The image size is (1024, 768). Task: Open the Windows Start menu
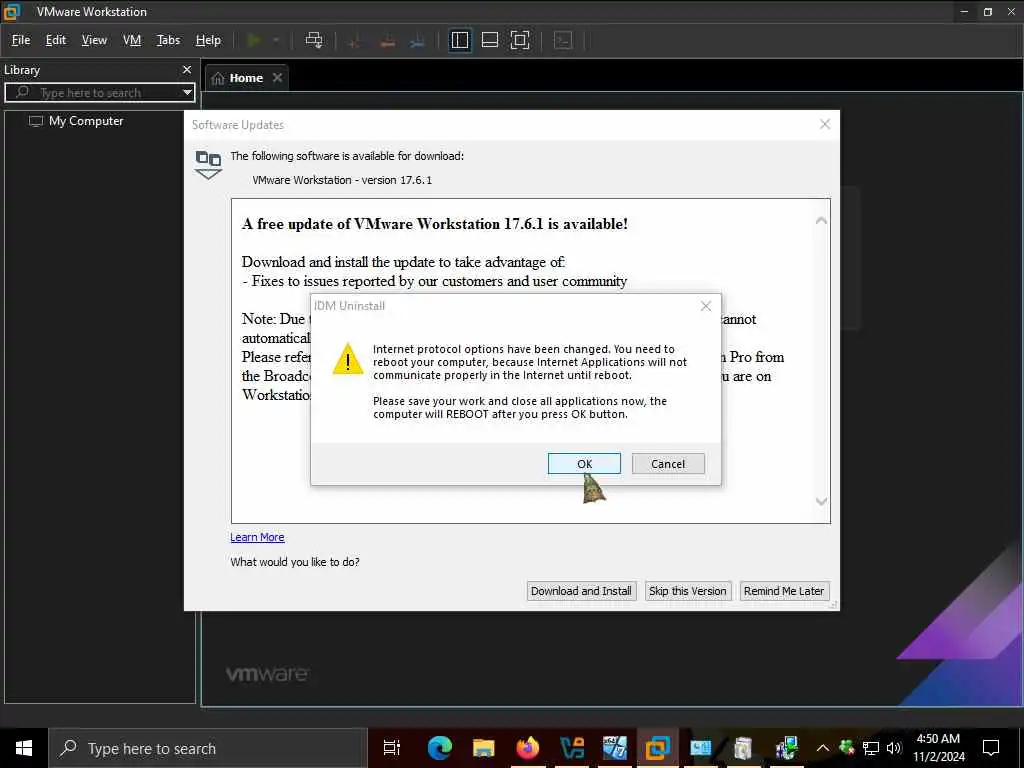pyautogui.click(x=24, y=748)
